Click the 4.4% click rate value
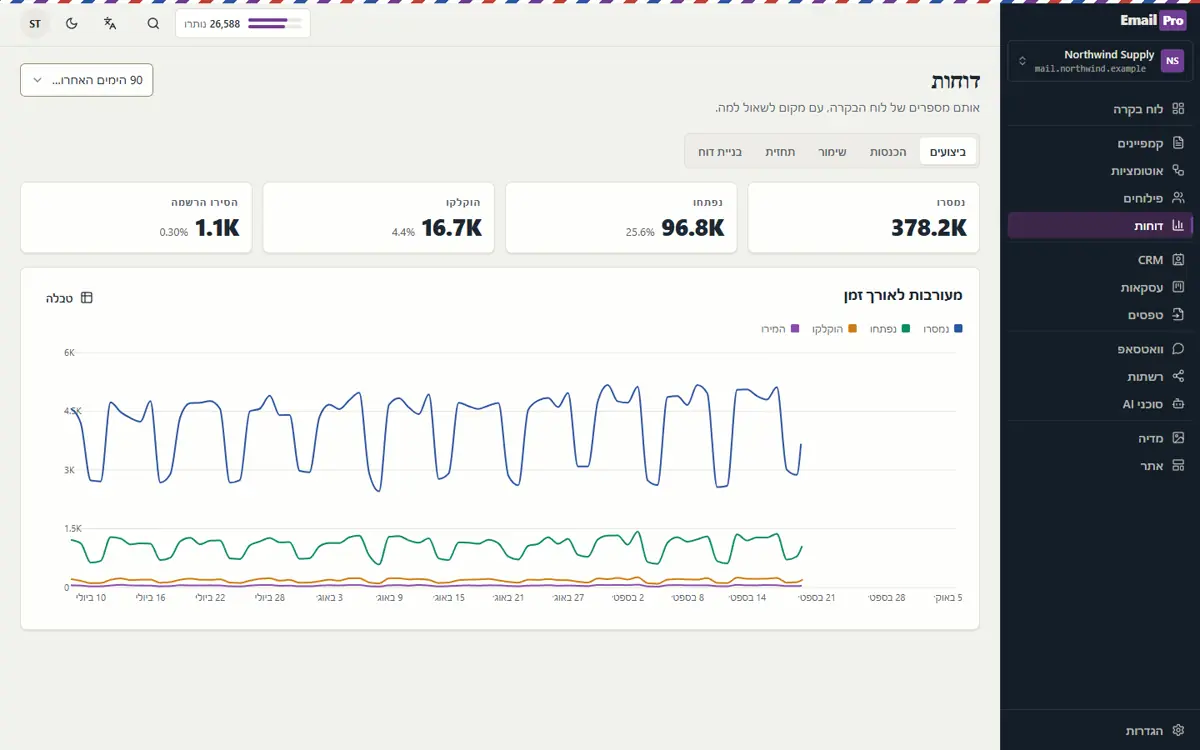 [x=403, y=232]
